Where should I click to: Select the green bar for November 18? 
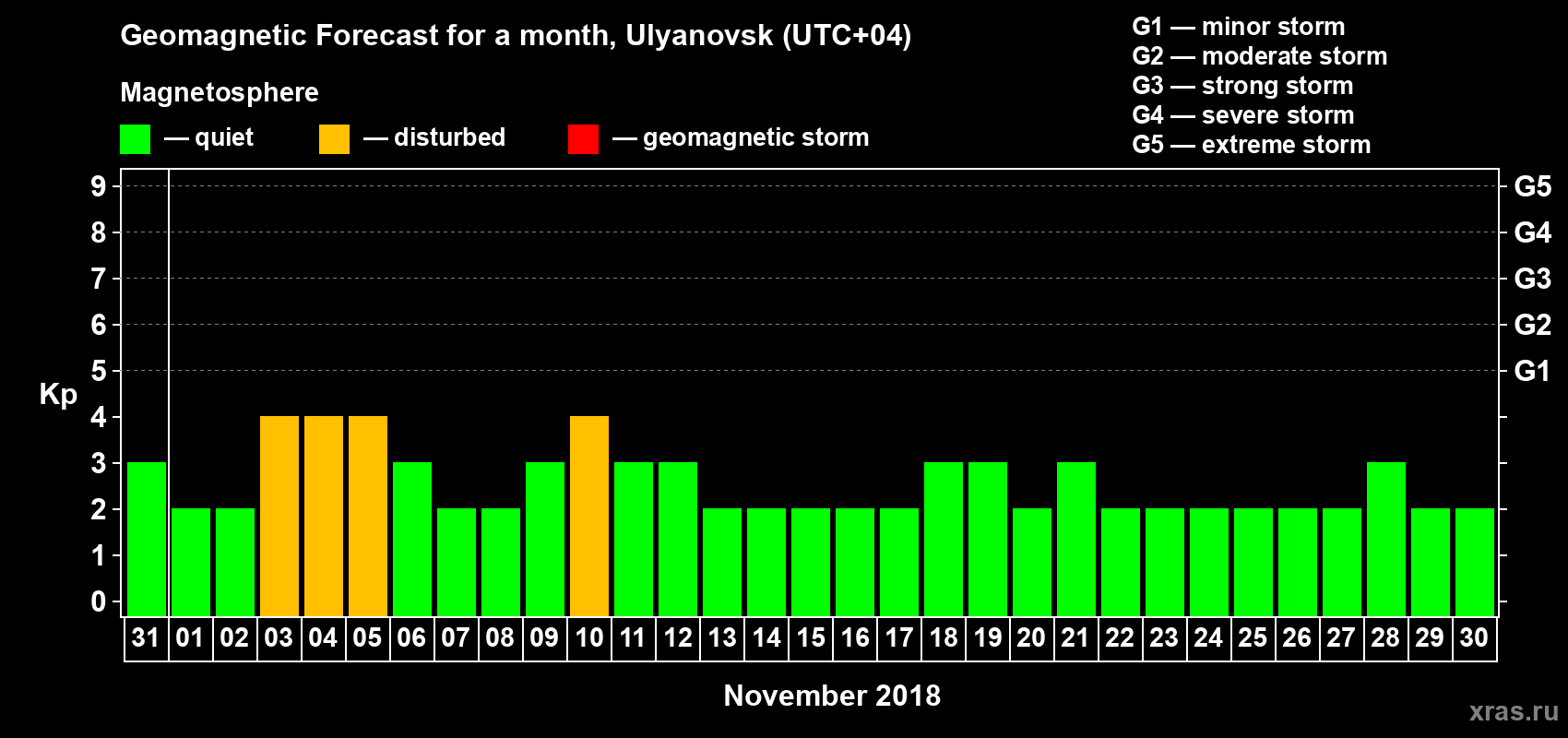(944, 539)
